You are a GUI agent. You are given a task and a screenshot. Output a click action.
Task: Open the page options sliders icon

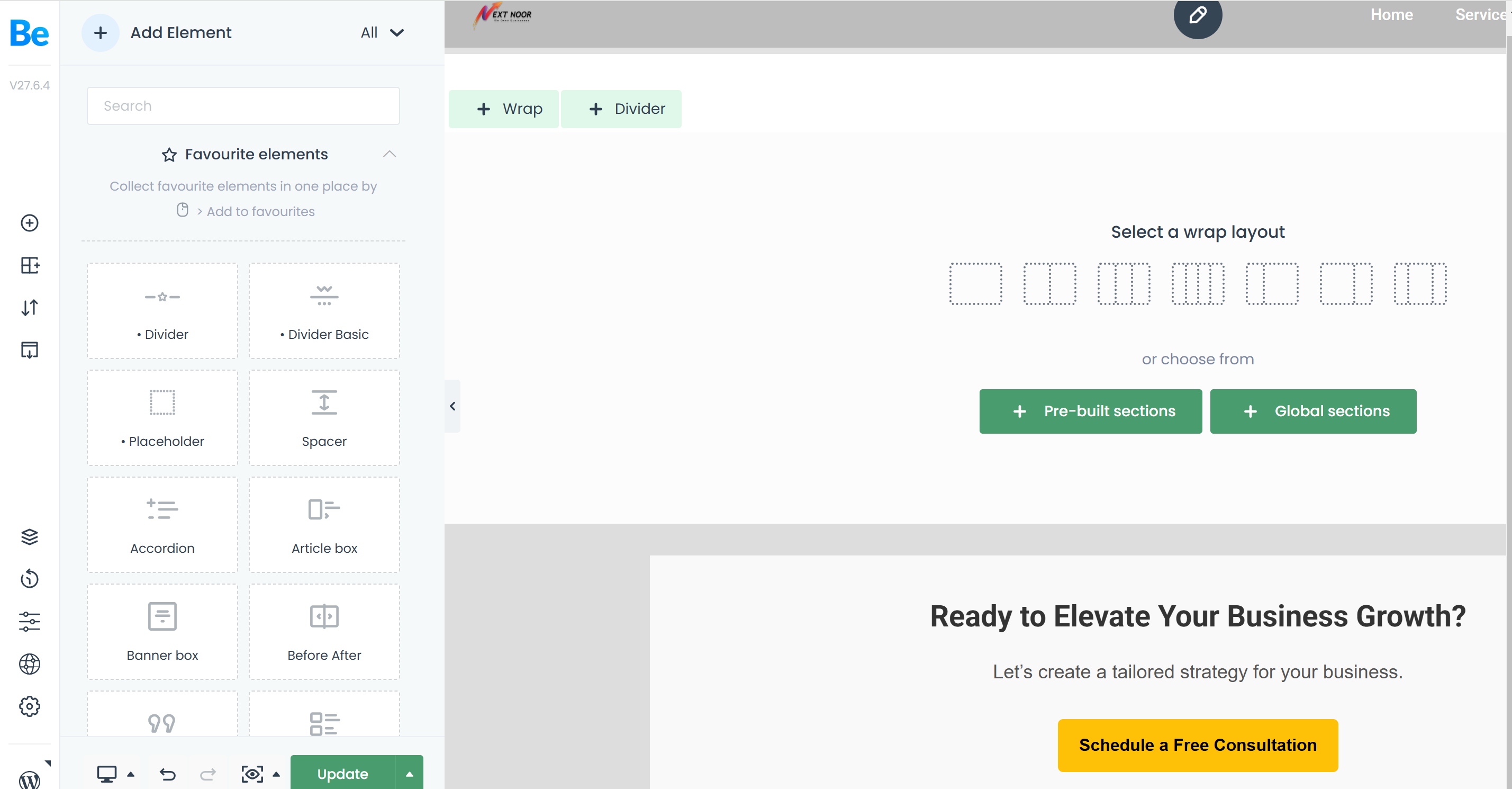29,621
